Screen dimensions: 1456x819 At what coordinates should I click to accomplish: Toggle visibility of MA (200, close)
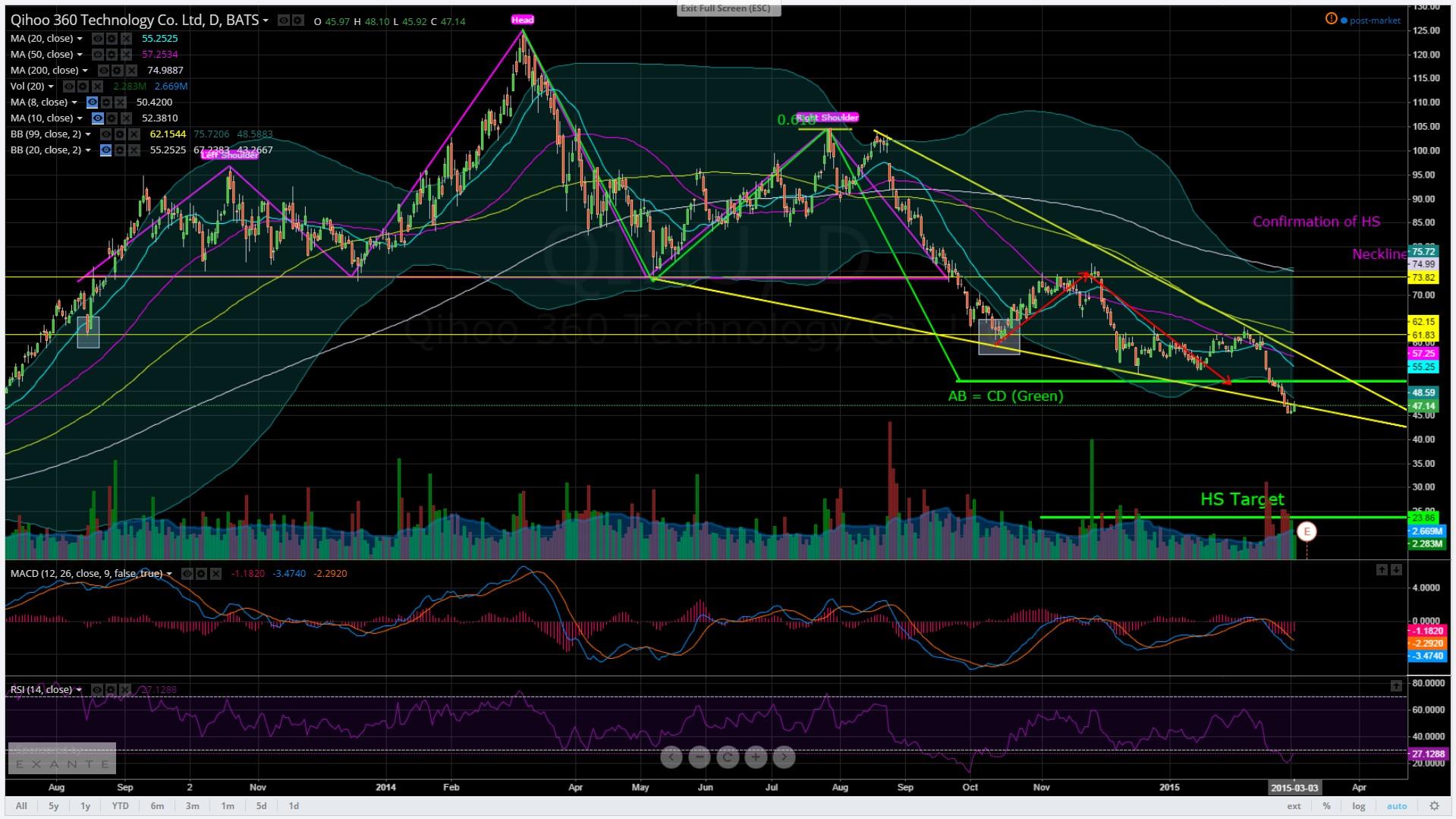104,70
